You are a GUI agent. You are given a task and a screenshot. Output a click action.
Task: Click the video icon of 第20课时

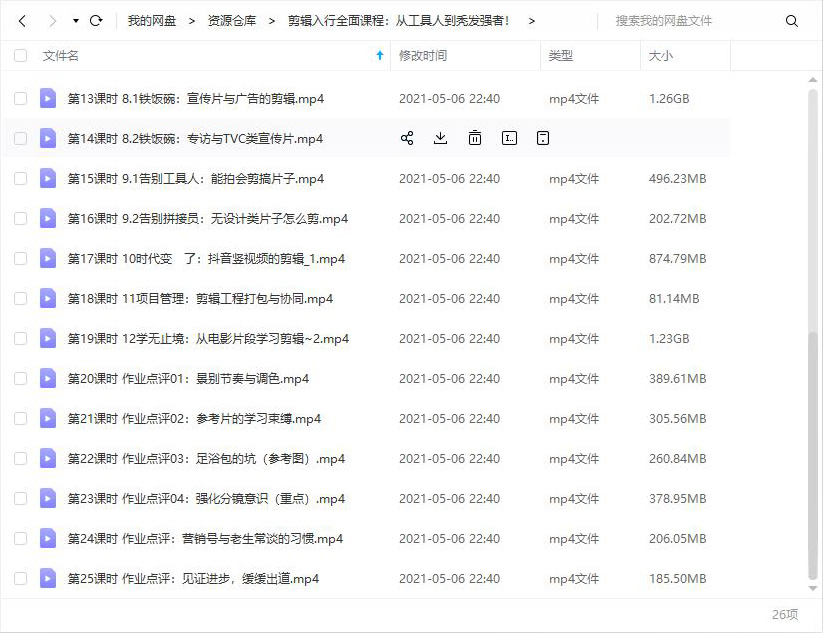(x=48, y=378)
